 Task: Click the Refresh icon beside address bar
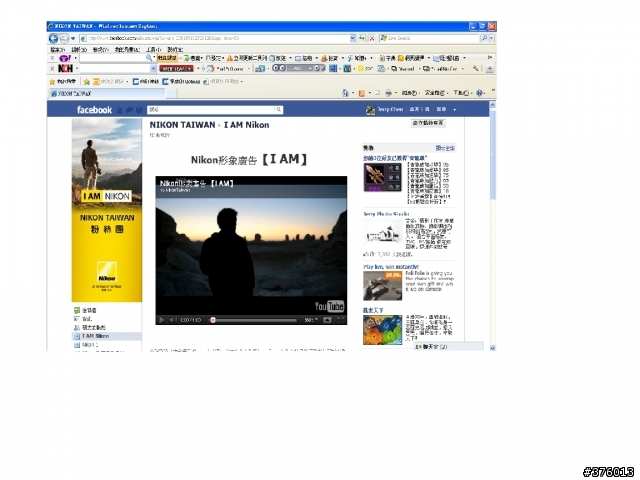coord(362,38)
